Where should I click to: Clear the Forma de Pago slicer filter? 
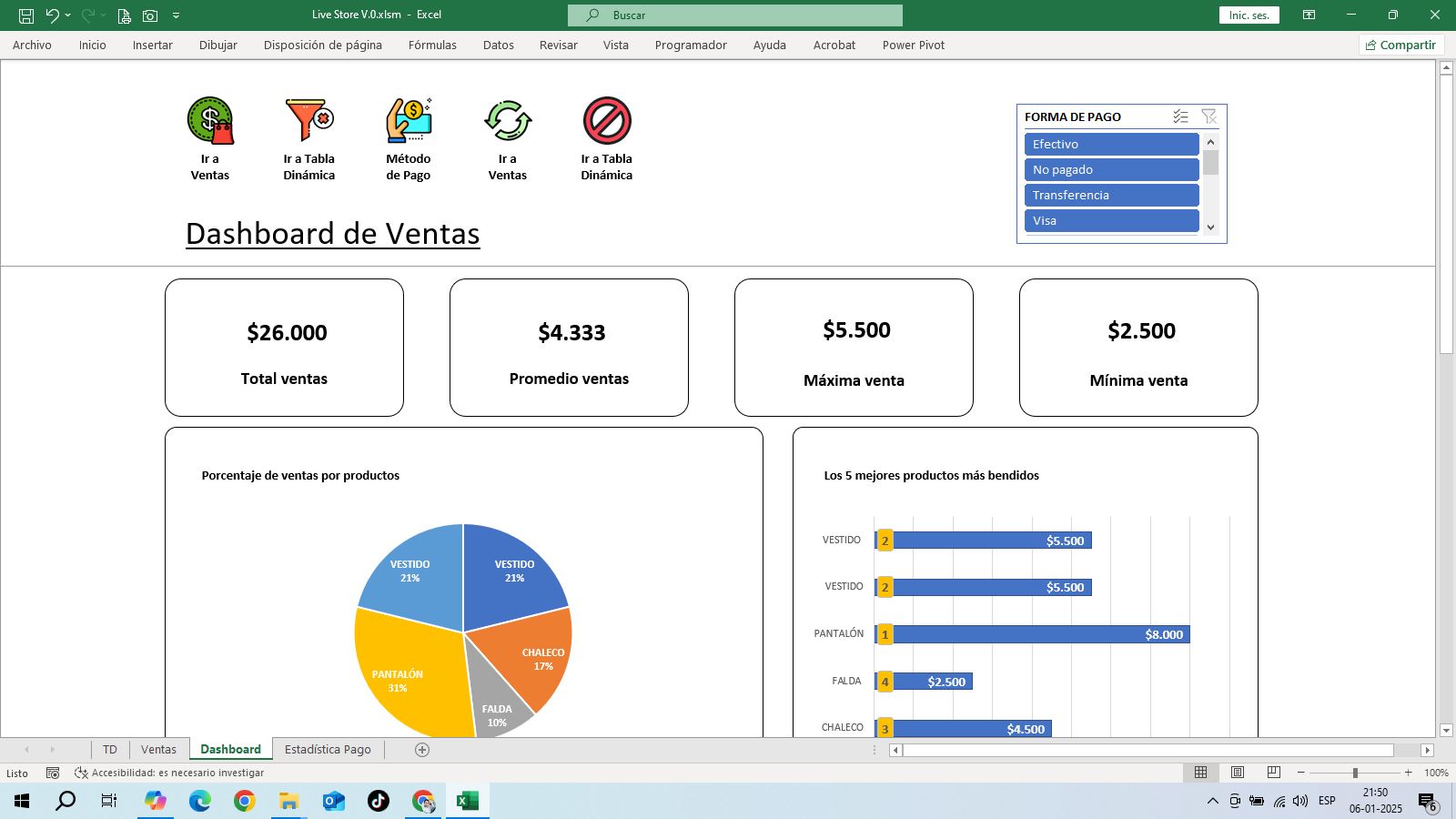[x=1208, y=116]
